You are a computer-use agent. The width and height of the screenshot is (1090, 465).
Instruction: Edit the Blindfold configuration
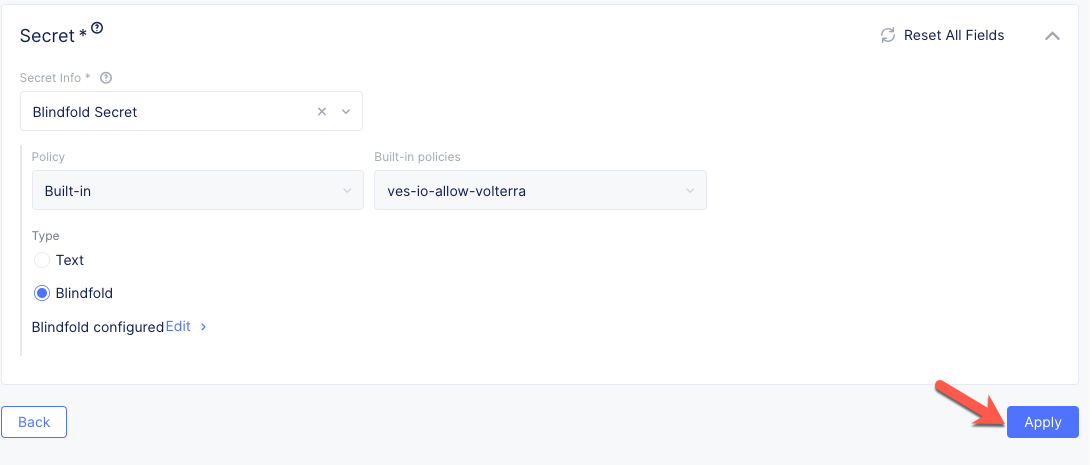(178, 327)
